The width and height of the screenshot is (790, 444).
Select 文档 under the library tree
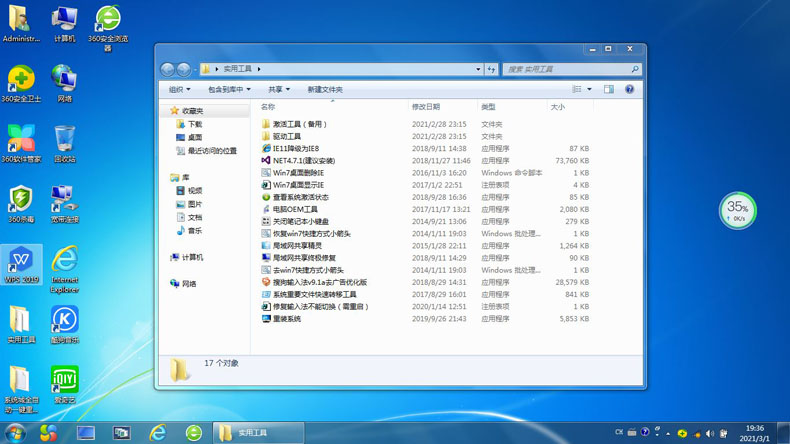click(x=195, y=217)
